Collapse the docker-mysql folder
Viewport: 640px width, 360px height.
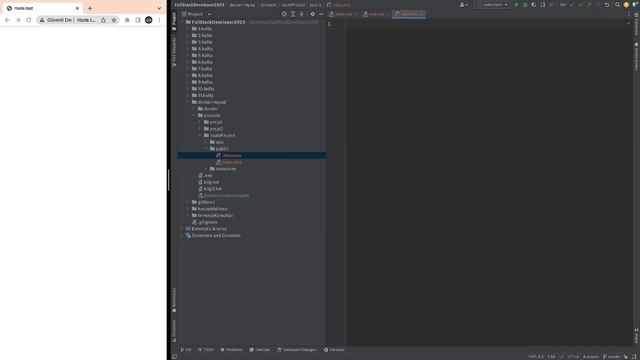click(188, 102)
